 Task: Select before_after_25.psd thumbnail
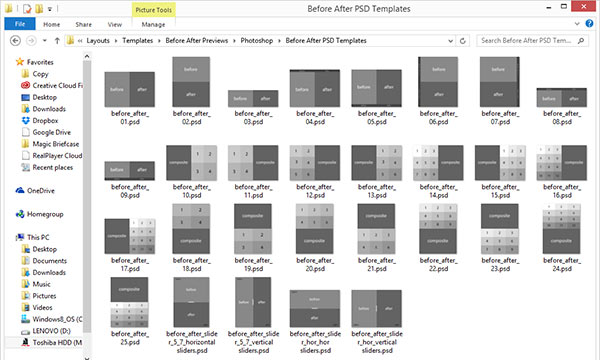tap(129, 302)
